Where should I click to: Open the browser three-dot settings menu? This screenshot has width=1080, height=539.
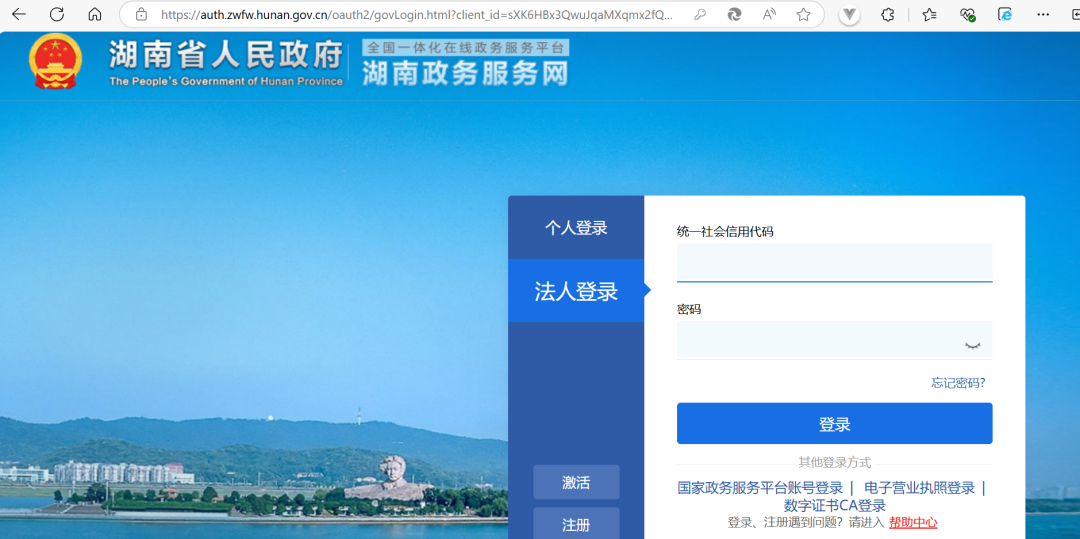1043,15
